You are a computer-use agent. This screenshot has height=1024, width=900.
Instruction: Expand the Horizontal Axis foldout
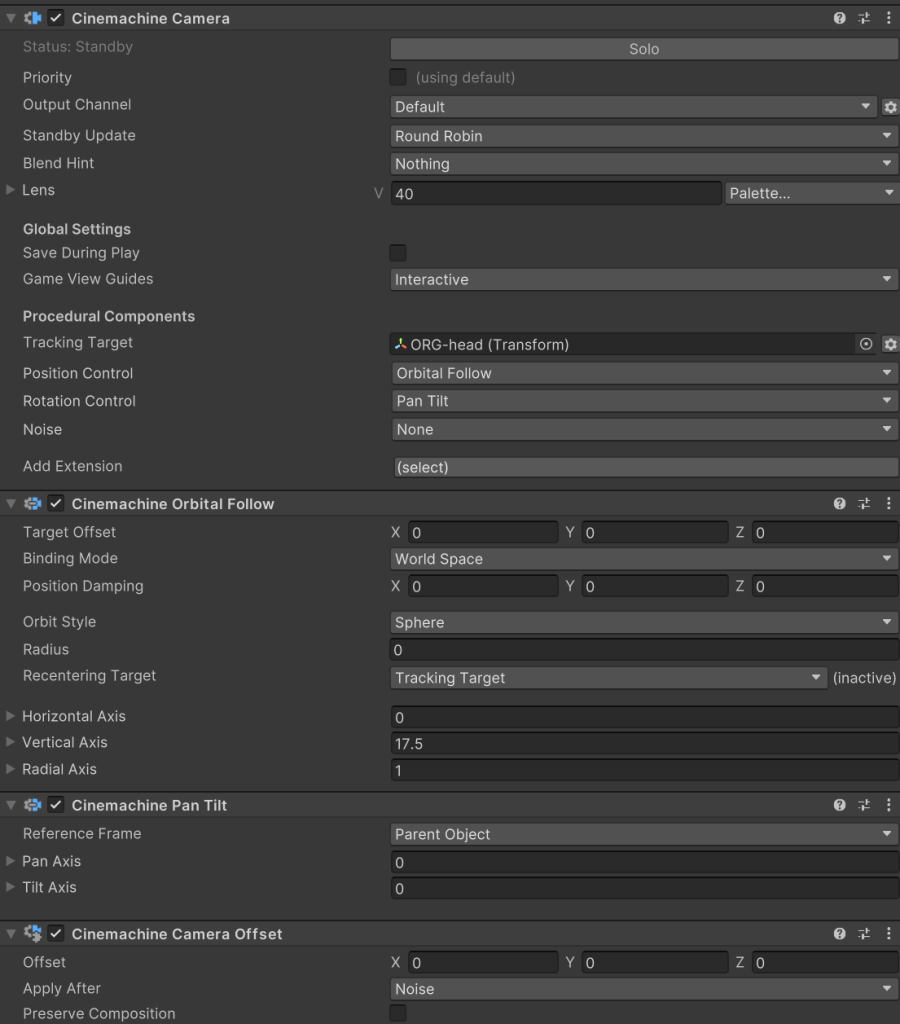click(11, 716)
